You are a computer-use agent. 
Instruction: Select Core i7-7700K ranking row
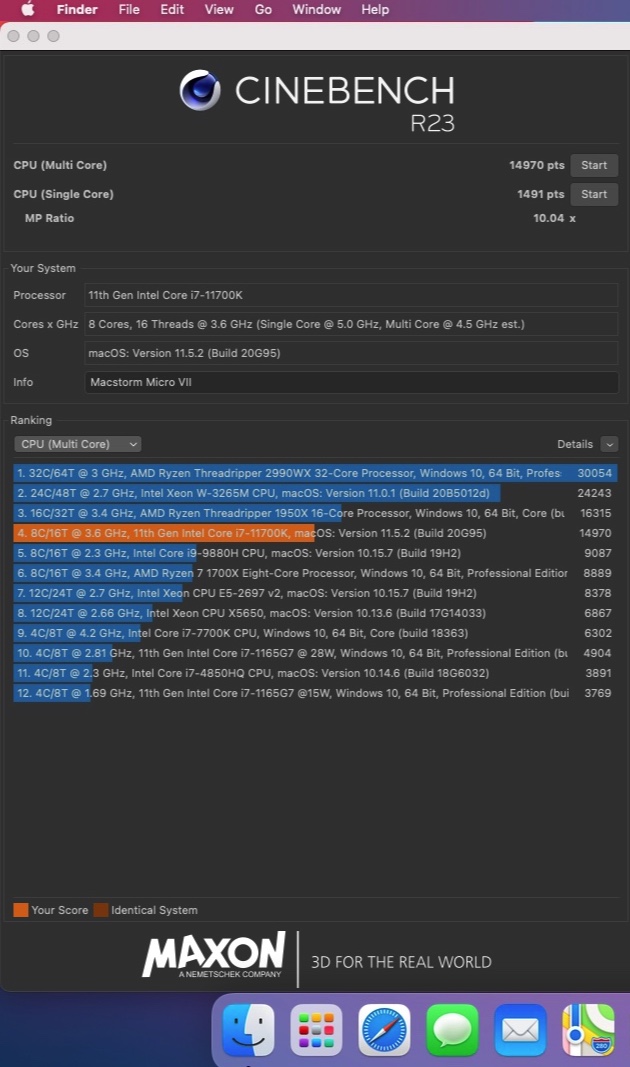[x=315, y=633]
